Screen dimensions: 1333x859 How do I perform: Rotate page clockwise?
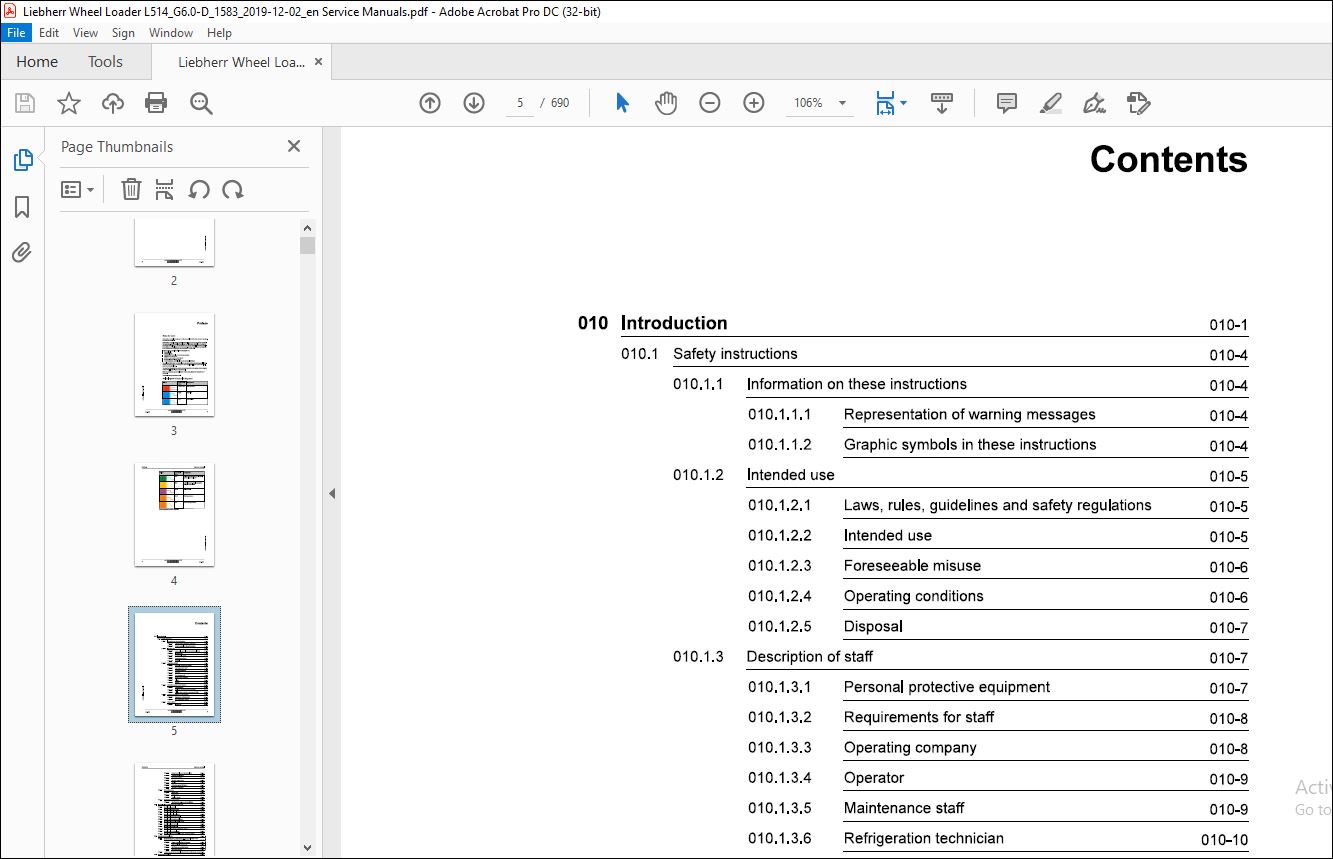pos(233,189)
